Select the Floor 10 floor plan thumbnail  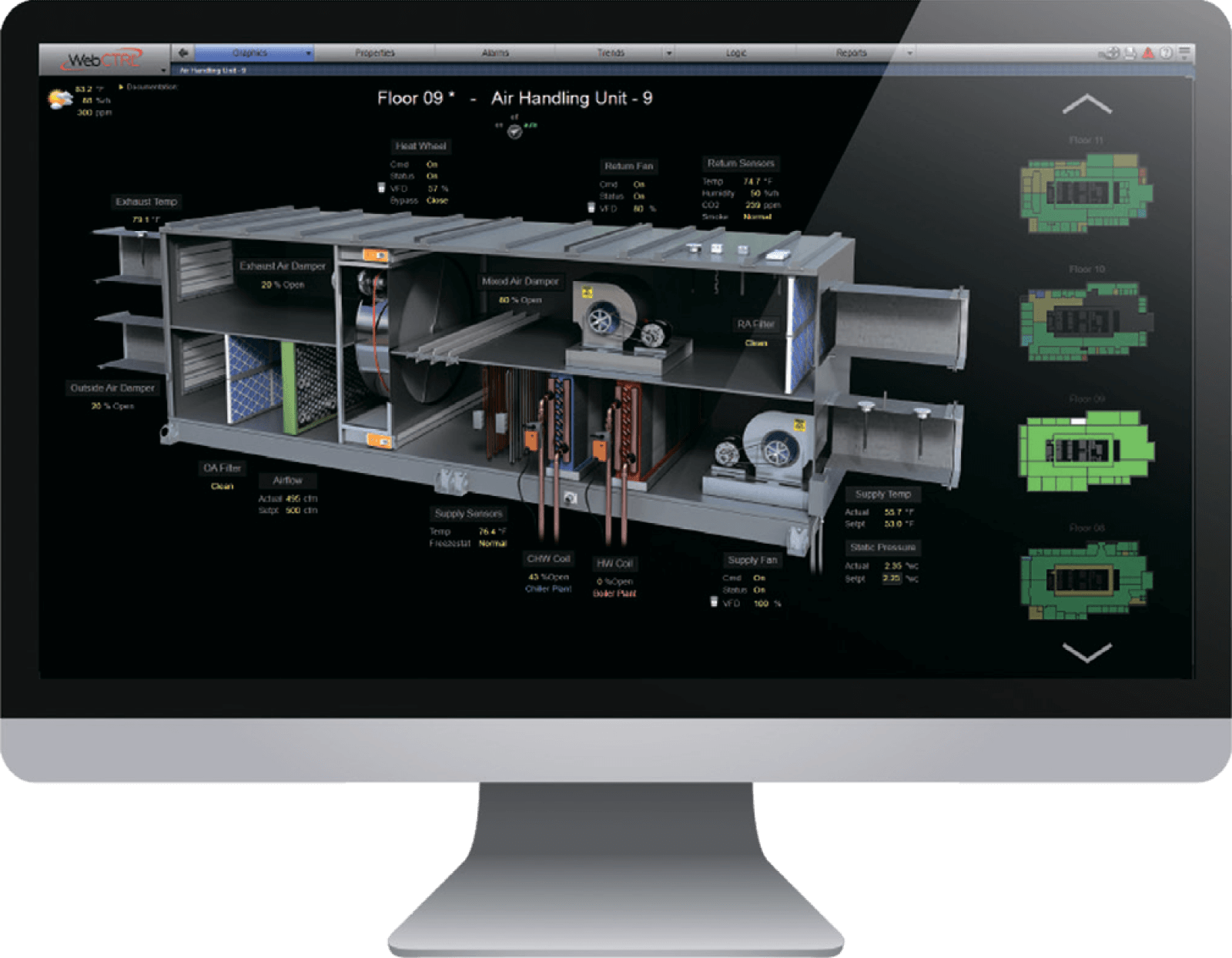coord(1086,321)
